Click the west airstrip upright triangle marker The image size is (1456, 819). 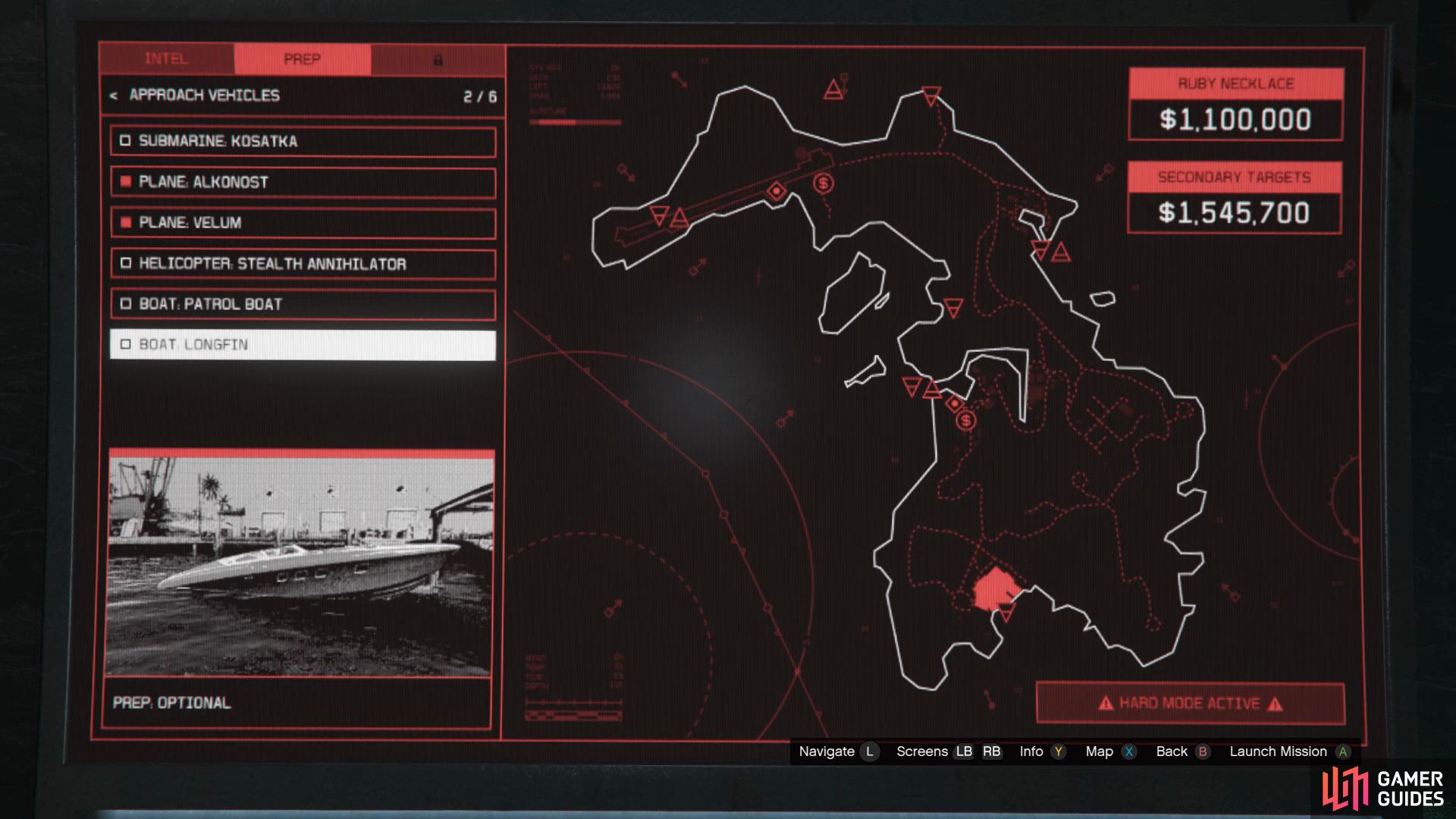pyautogui.click(x=679, y=218)
